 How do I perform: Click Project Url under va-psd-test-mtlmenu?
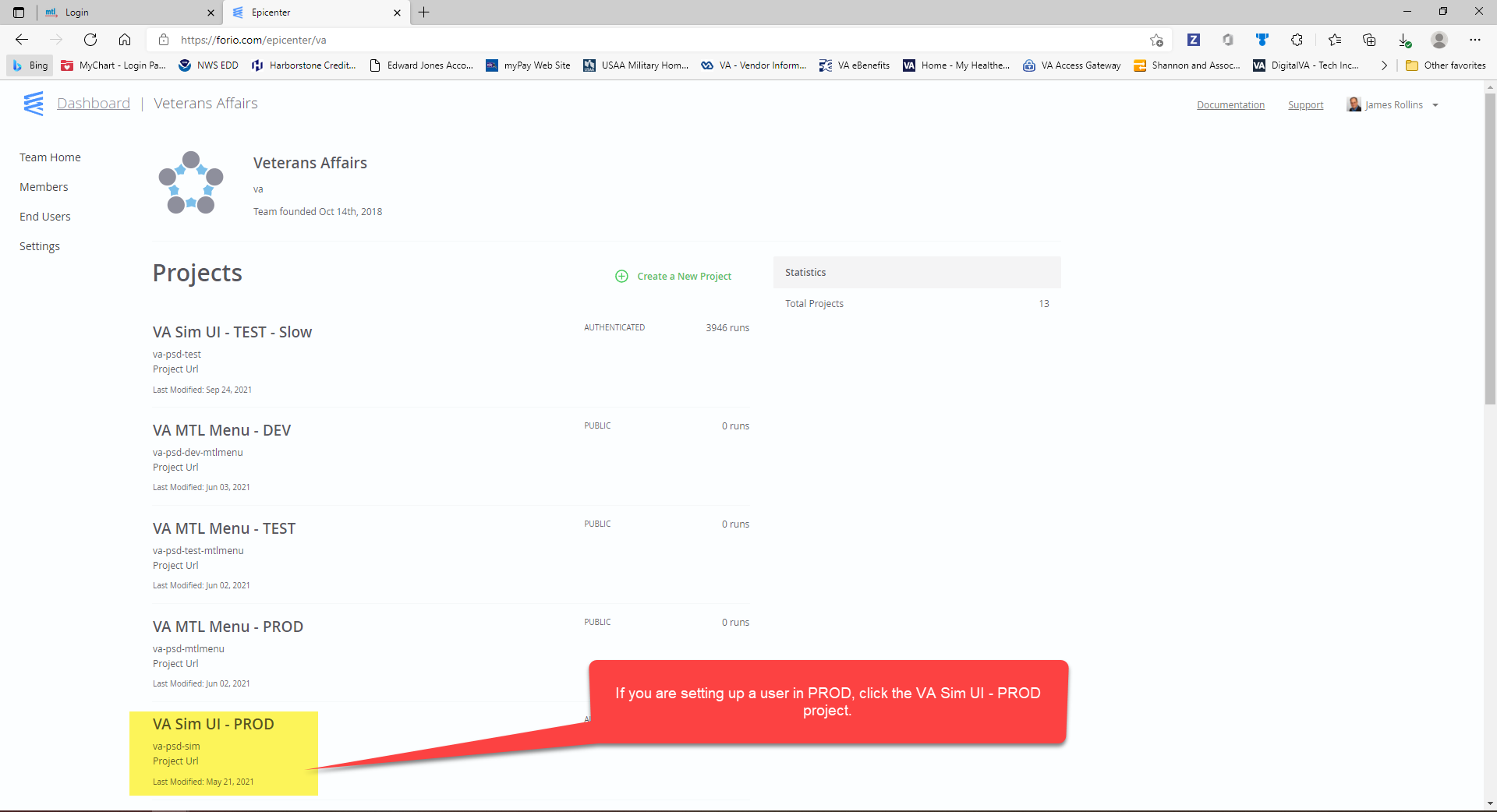pos(175,566)
